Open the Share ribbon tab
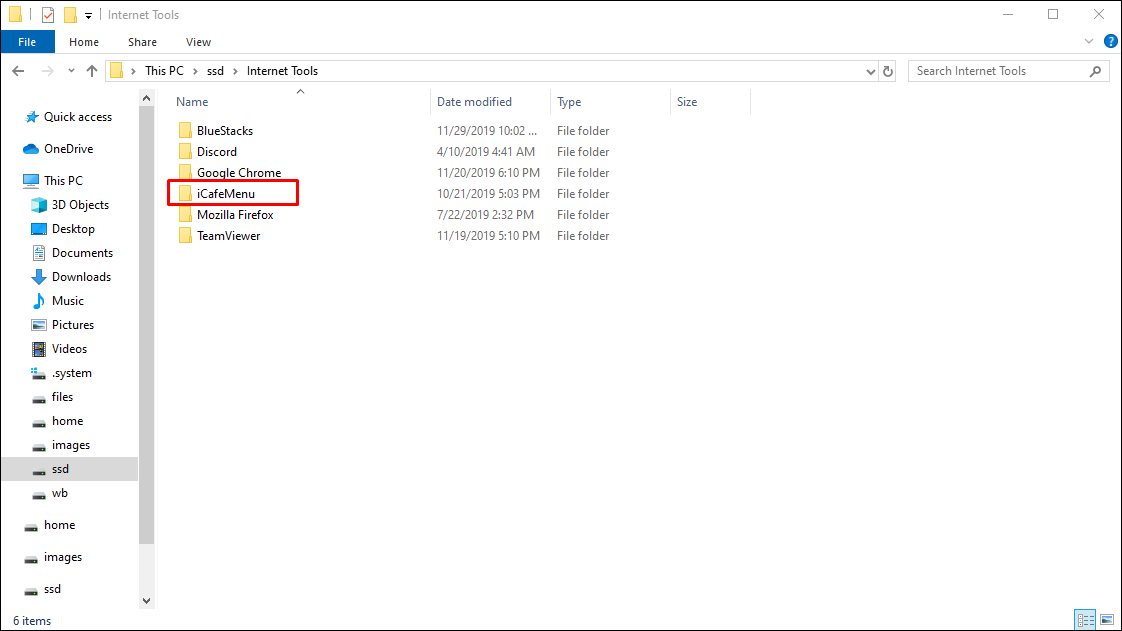Viewport: 1122px width, 631px height. tap(142, 42)
